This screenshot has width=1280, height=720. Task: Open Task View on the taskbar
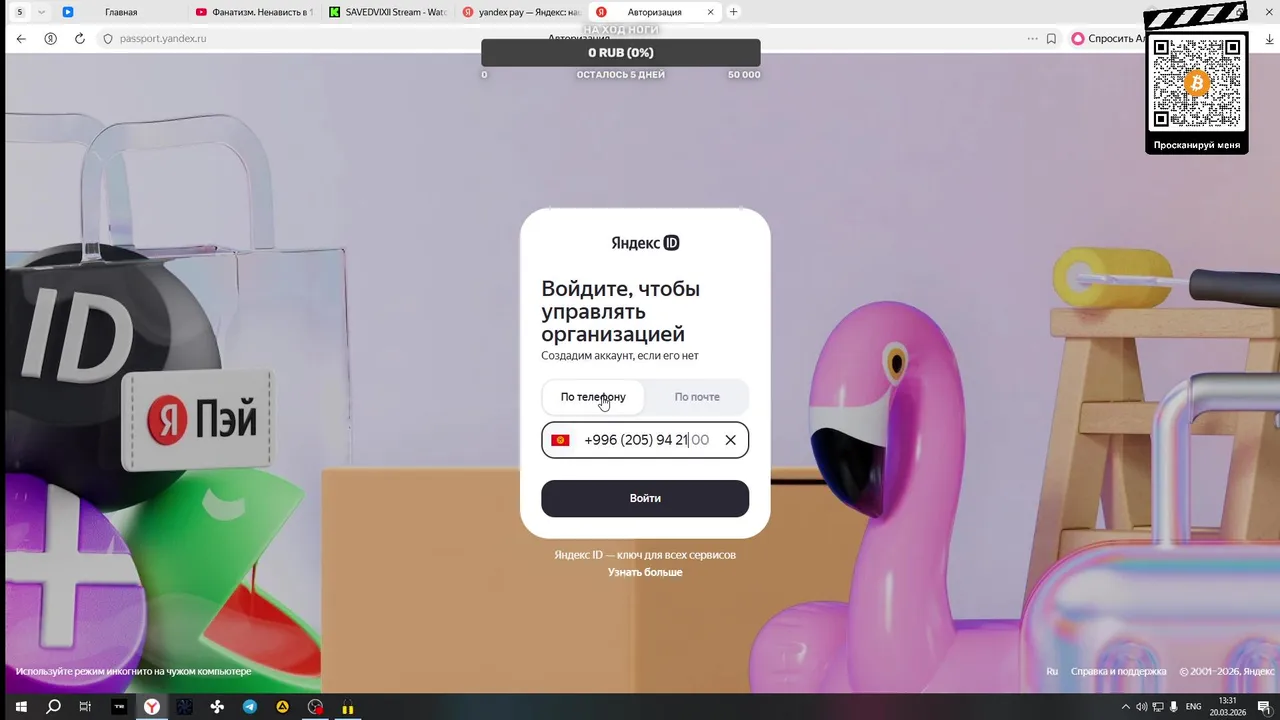point(85,707)
